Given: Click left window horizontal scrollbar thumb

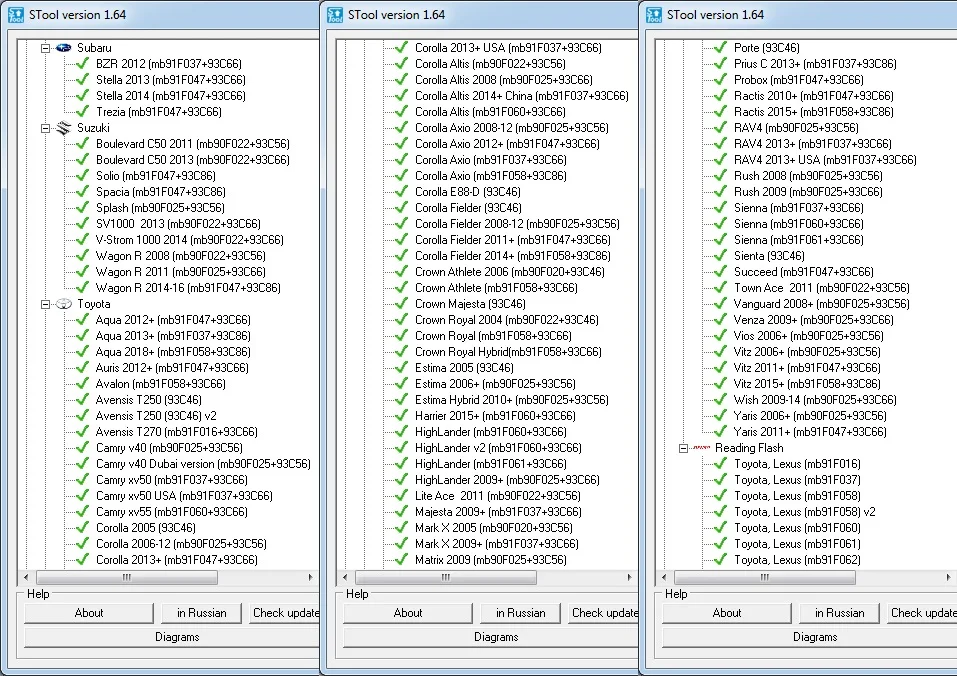Looking at the screenshot, I should 127,577.
